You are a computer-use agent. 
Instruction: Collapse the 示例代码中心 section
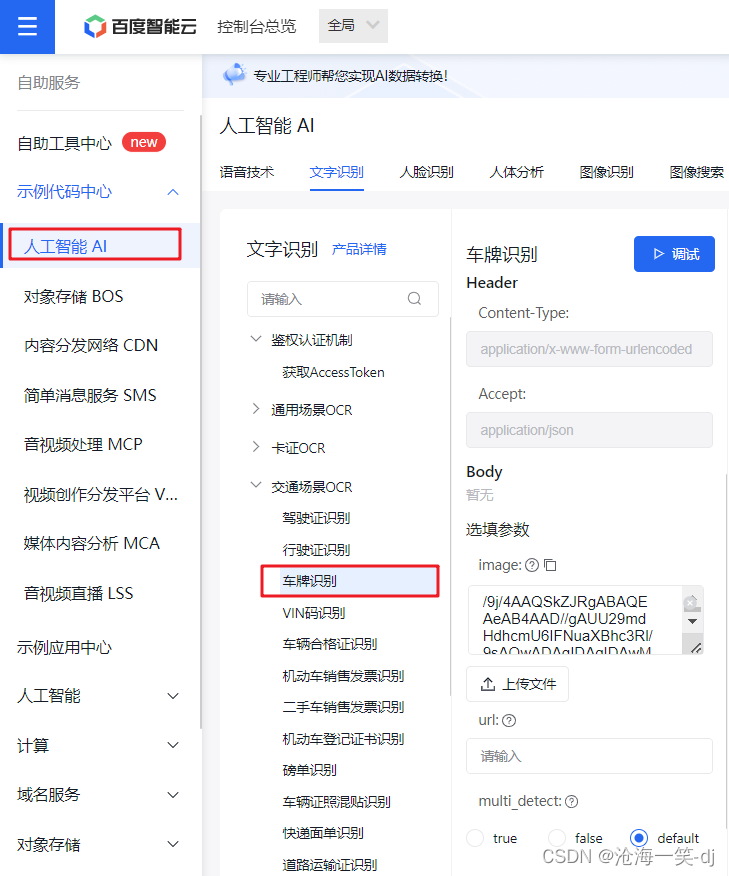[x=173, y=192]
